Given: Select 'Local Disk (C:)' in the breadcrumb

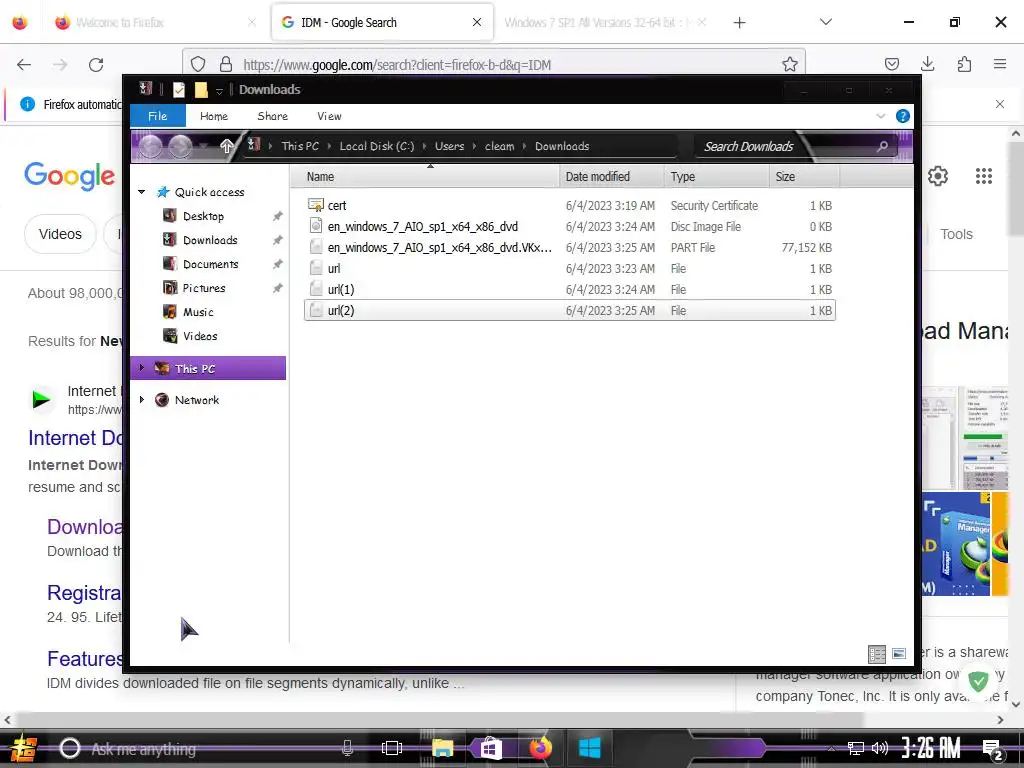Looking at the screenshot, I should tap(377, 146).
